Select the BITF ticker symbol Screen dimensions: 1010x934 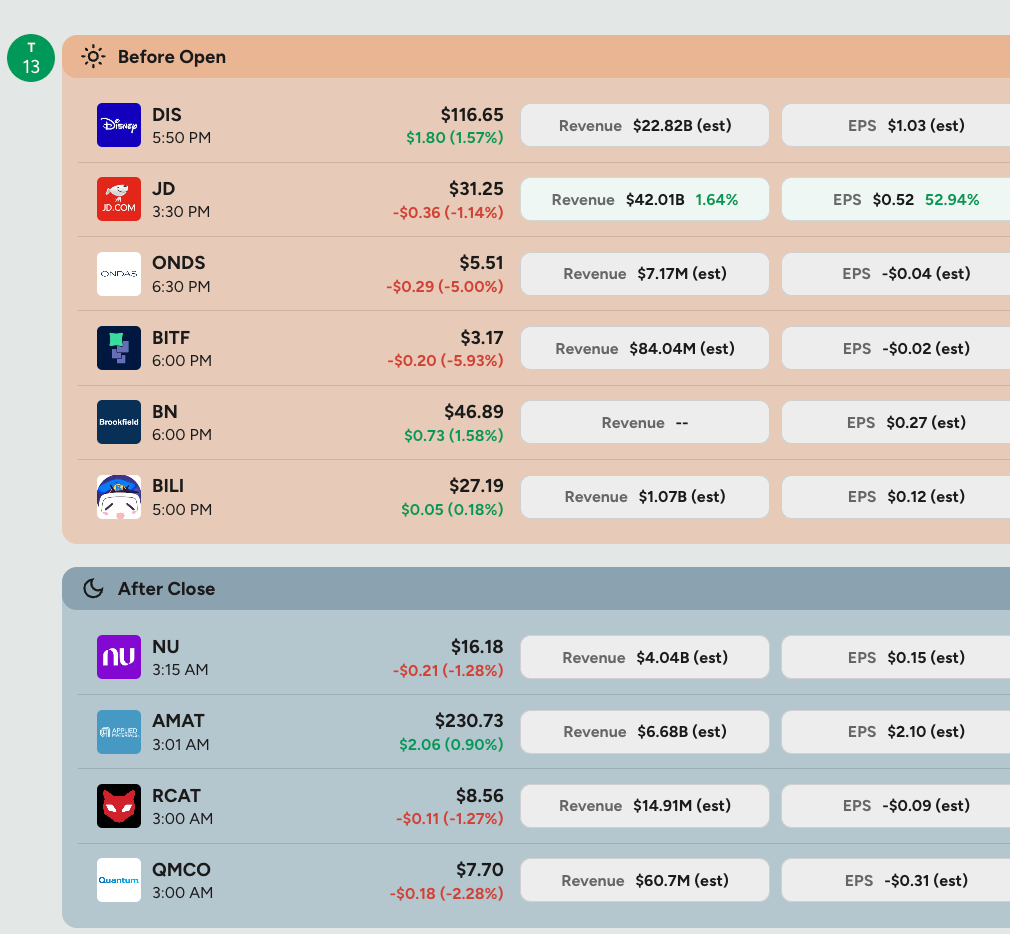click(x=171, y=338)
